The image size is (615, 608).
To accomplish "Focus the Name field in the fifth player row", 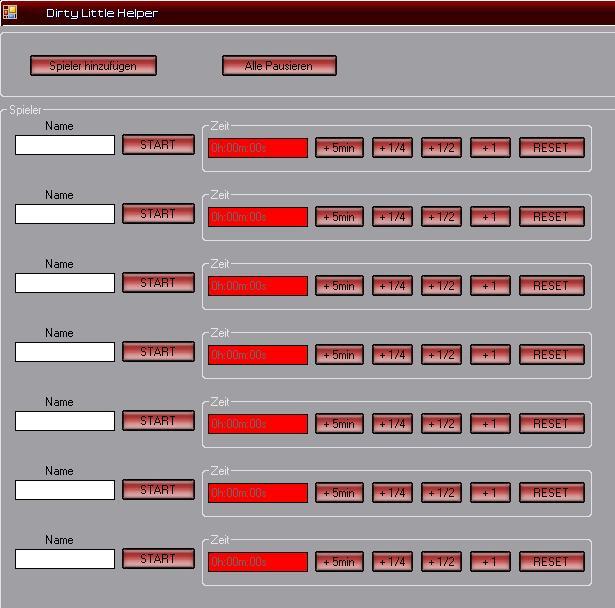I will 65,421.
